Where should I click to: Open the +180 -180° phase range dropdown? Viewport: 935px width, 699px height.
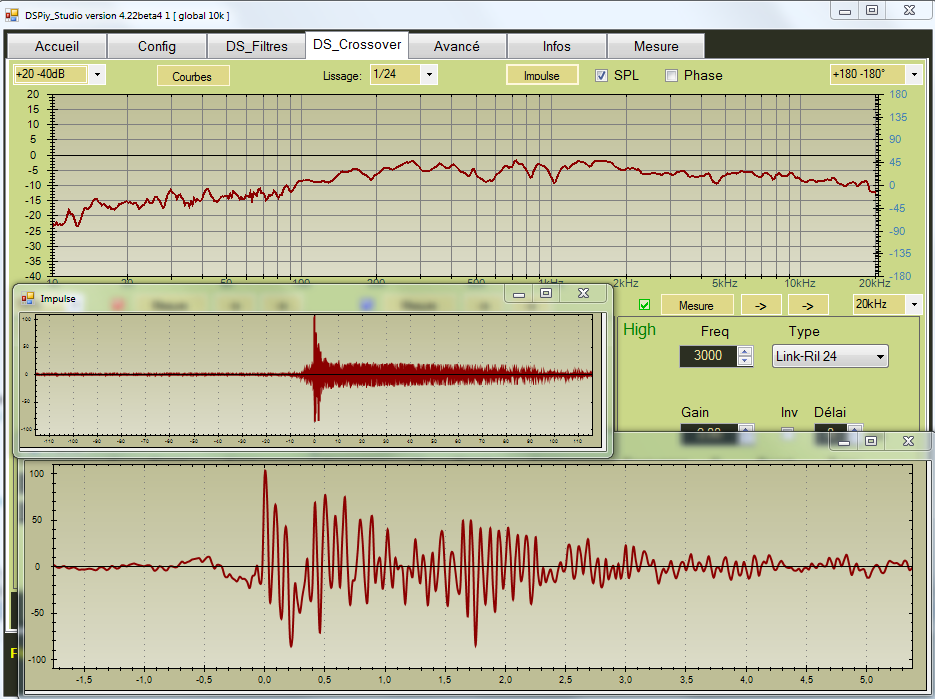(914, 75)
